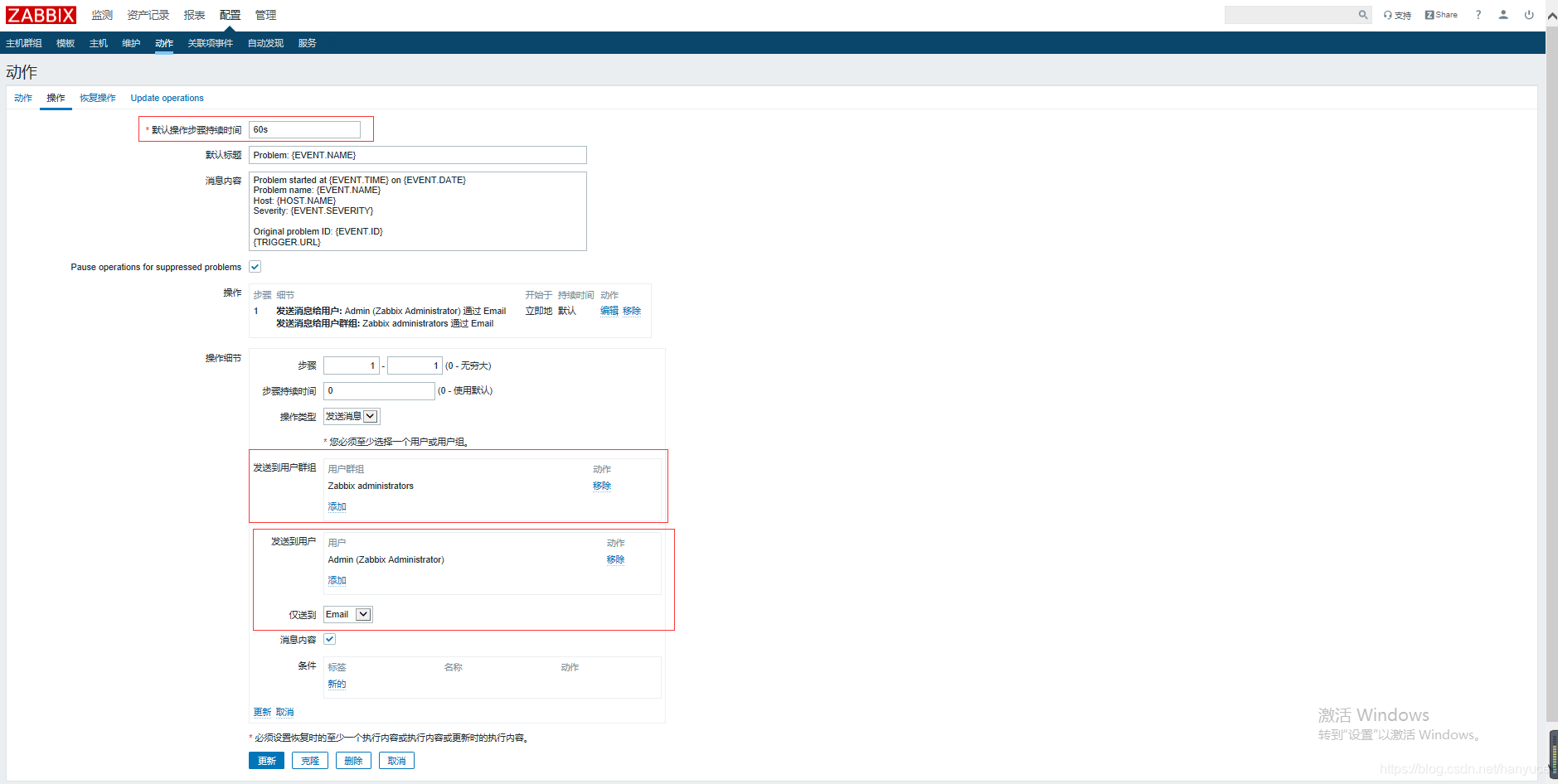This screenshot has height=784, width=1558.
Task: Go to 主机群组 submenu
Action: (x=24, y=43)
